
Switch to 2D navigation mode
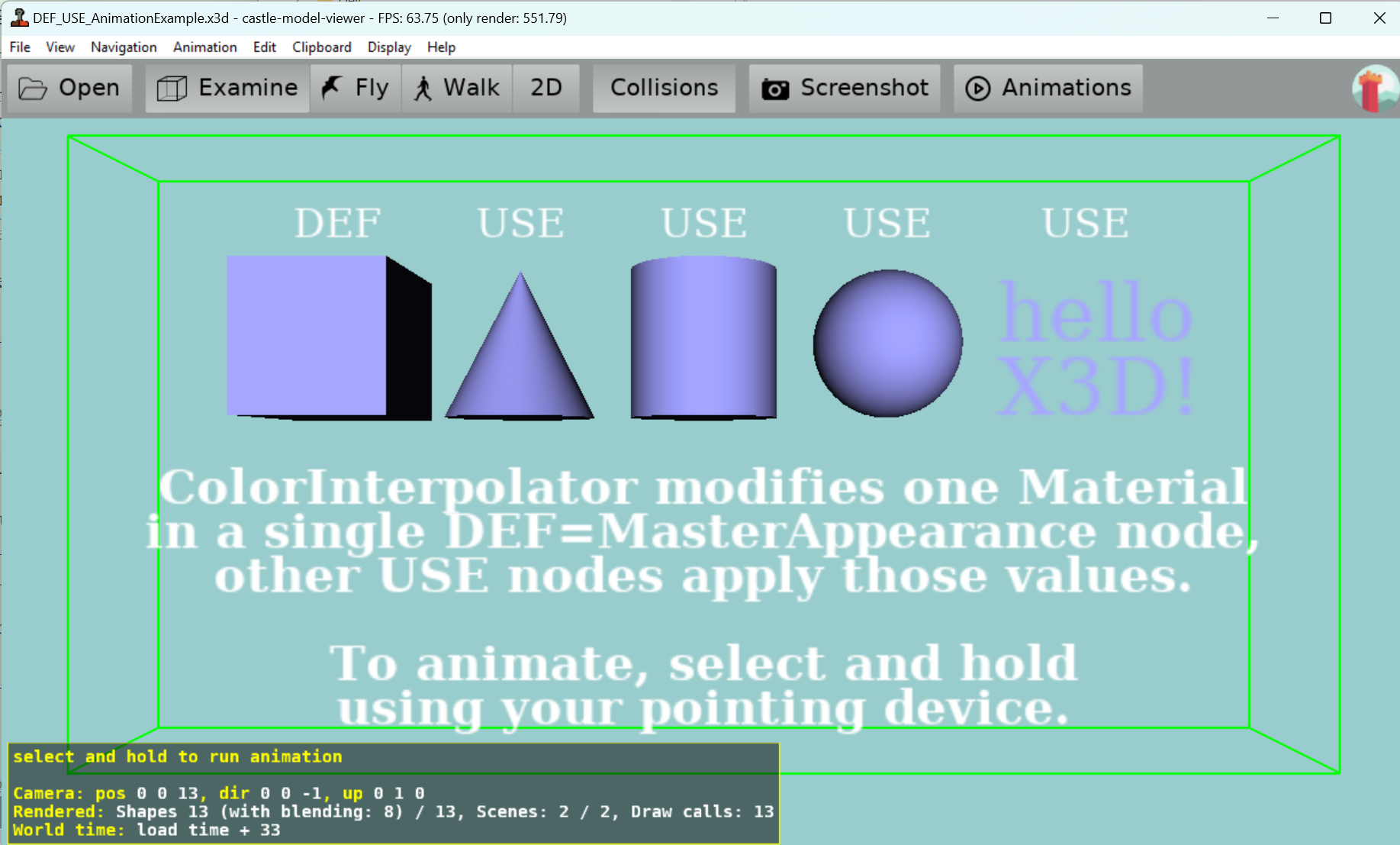tap(546, 89)
